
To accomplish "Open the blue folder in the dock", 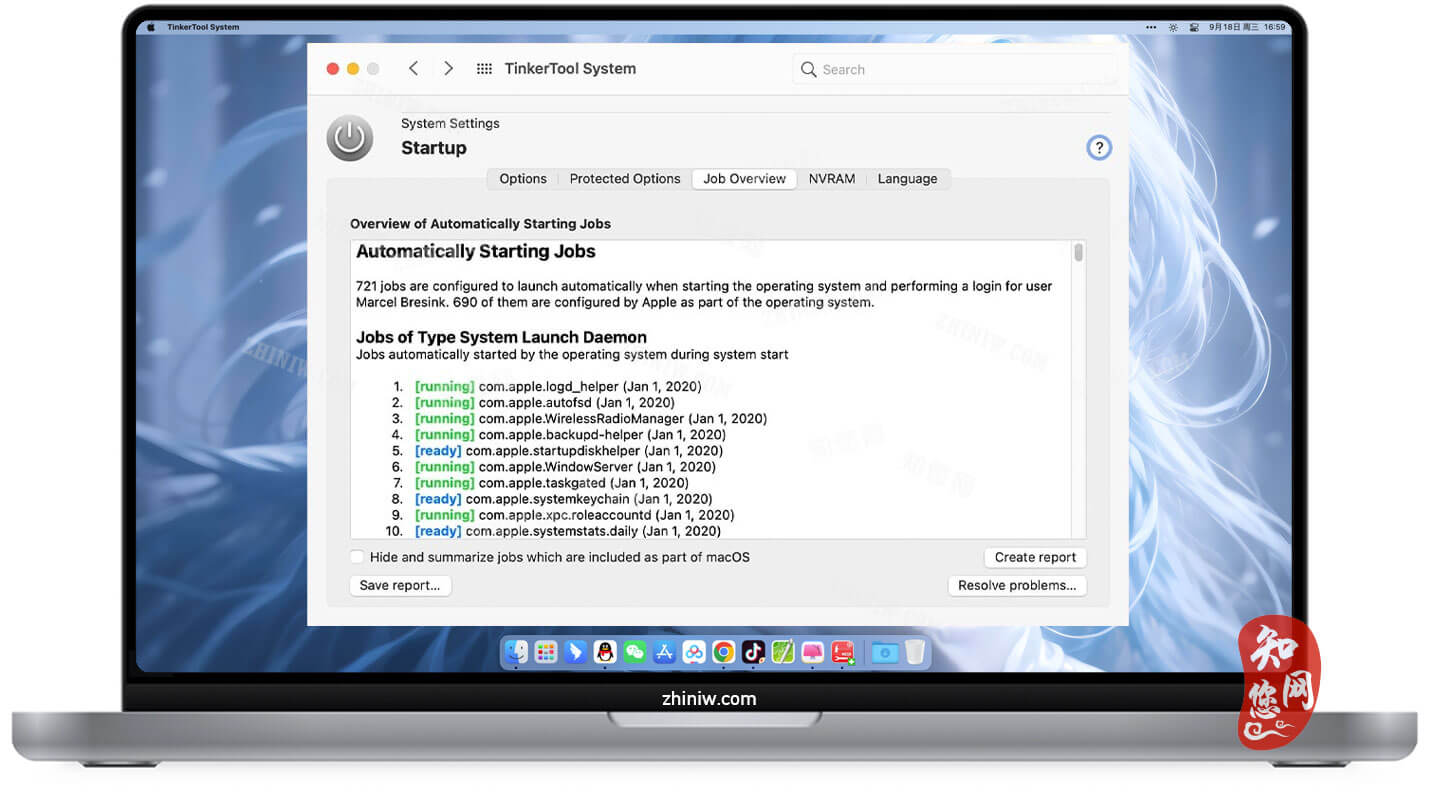I will click(884, 652).
